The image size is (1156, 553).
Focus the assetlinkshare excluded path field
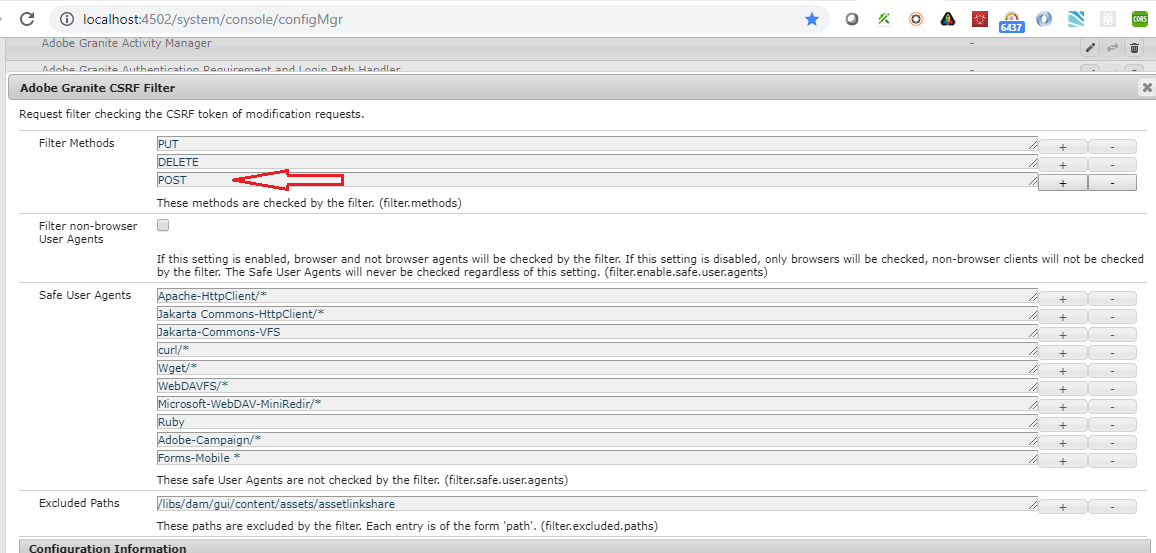(597, 504)
